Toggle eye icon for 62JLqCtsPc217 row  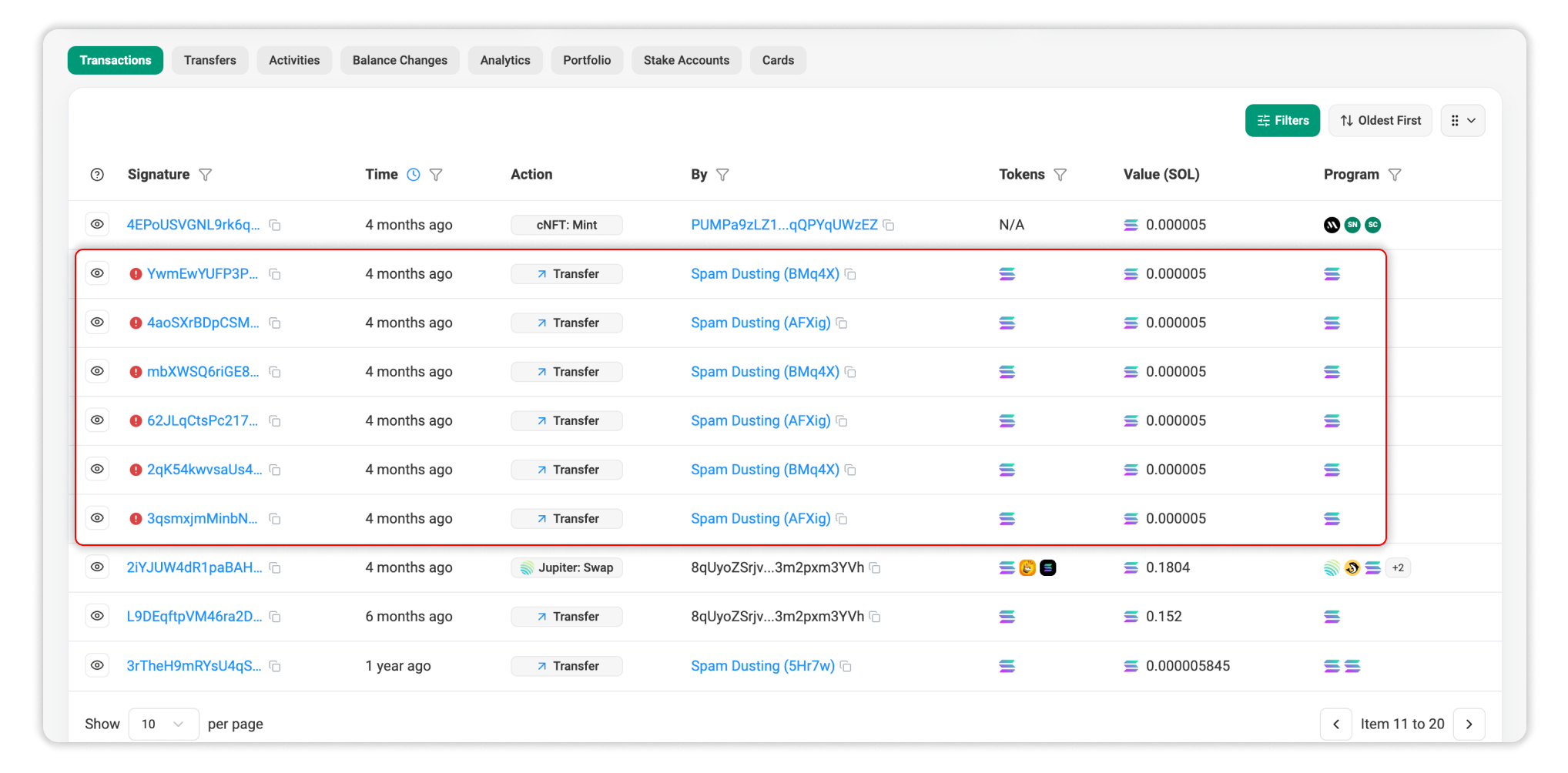point(97,420)
